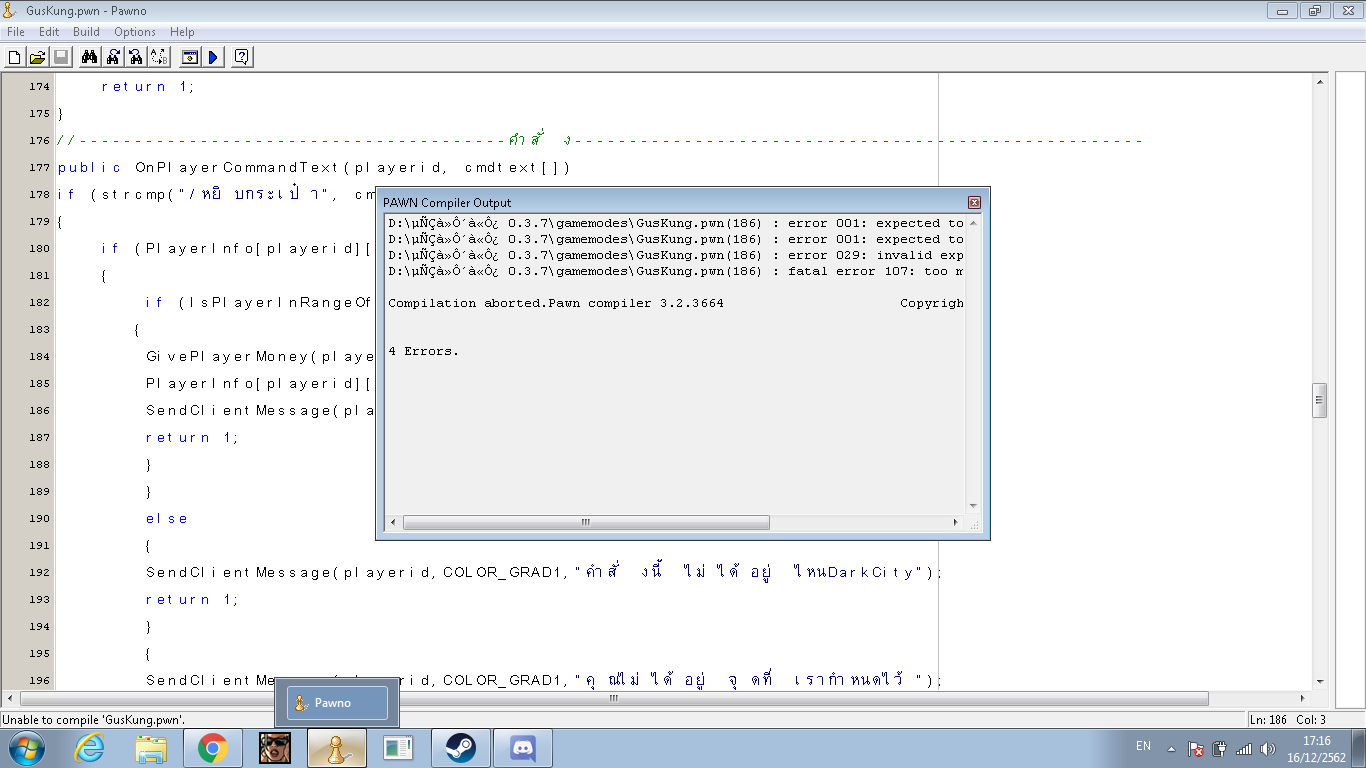Open the File menu

(x=16, y=32)
